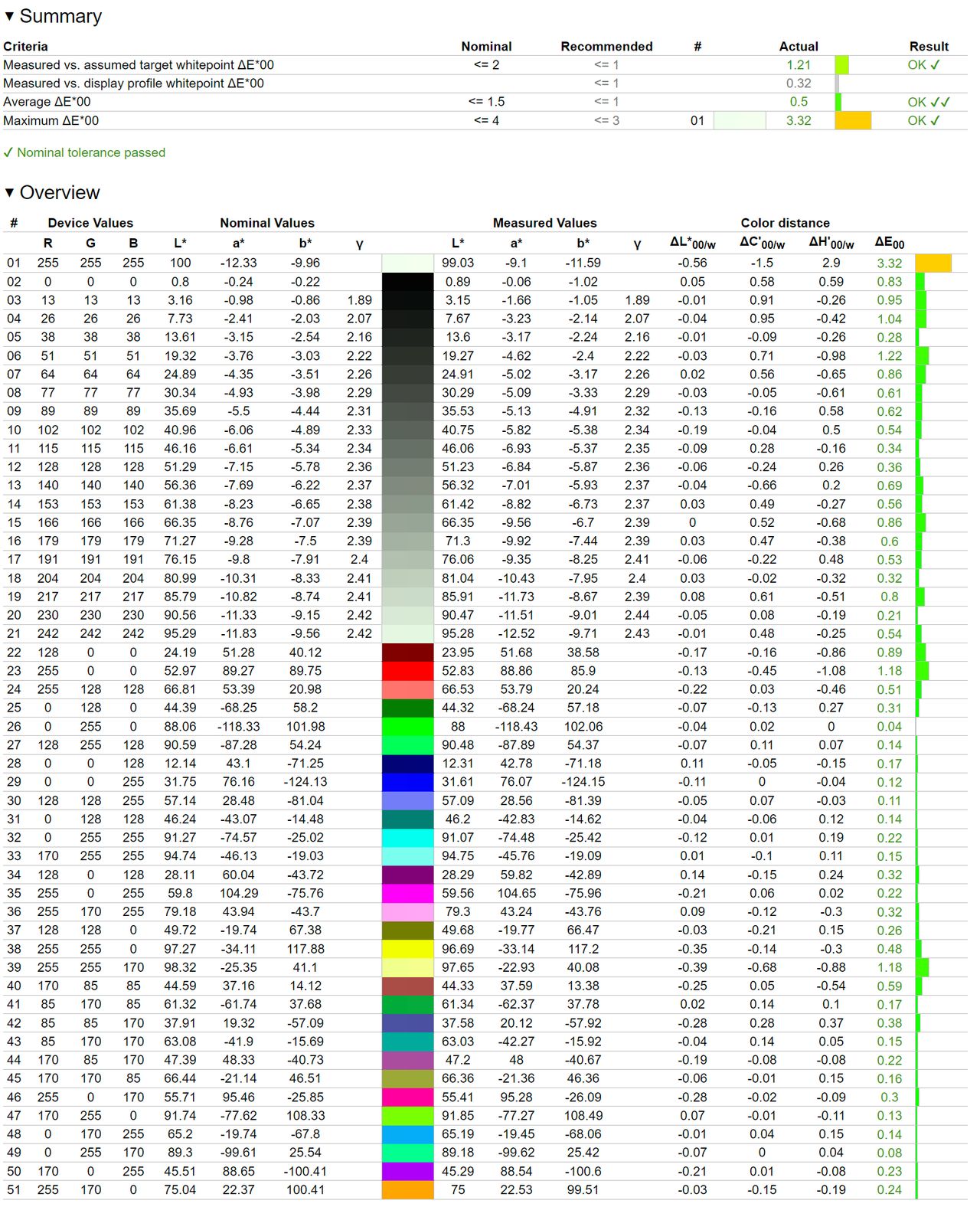Collapse the Summary section triangle
980x1207 pixels.
(x=9, y=16)
